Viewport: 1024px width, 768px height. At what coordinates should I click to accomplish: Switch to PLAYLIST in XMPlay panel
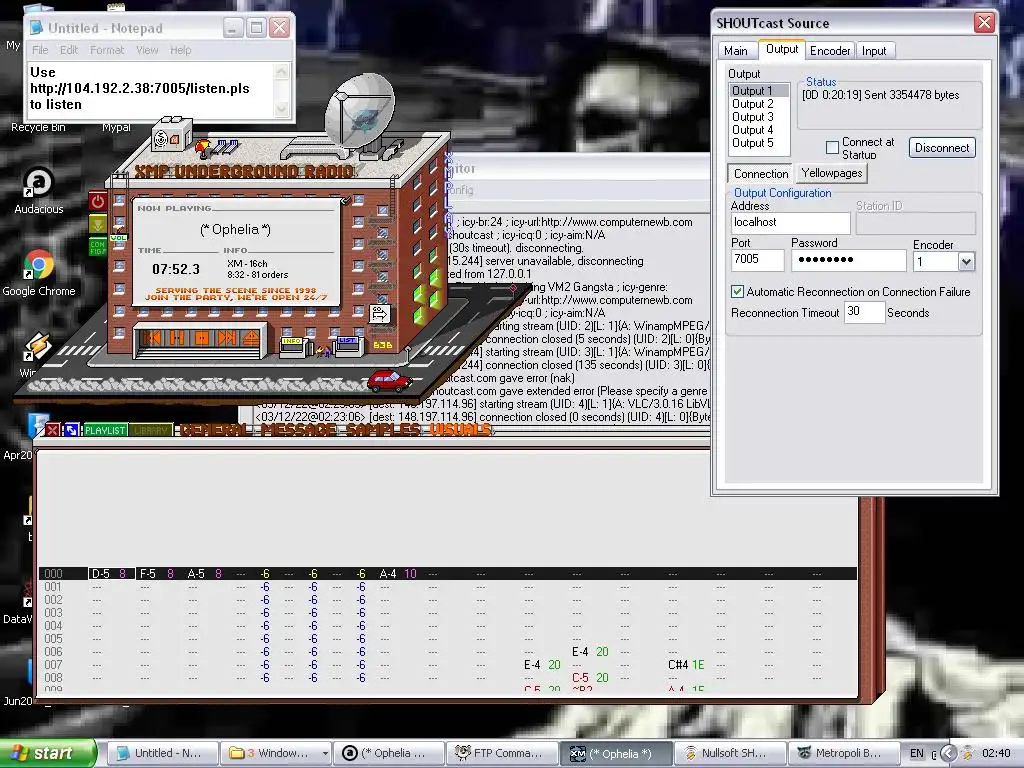104,430
